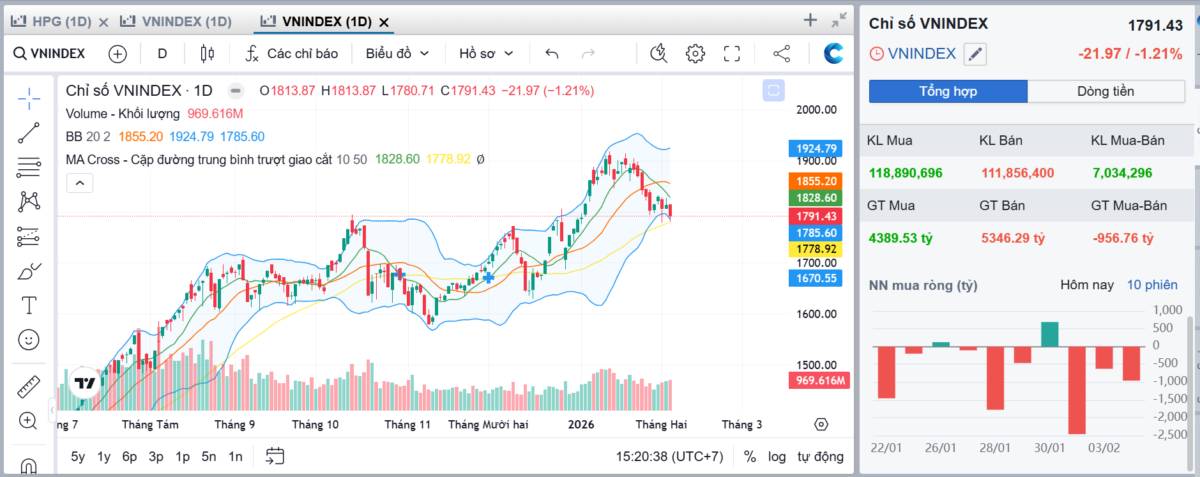Screen dimensions: 1200x477
Task: Collapse the chart panel with arrows icon
Action: coord(838,20)
